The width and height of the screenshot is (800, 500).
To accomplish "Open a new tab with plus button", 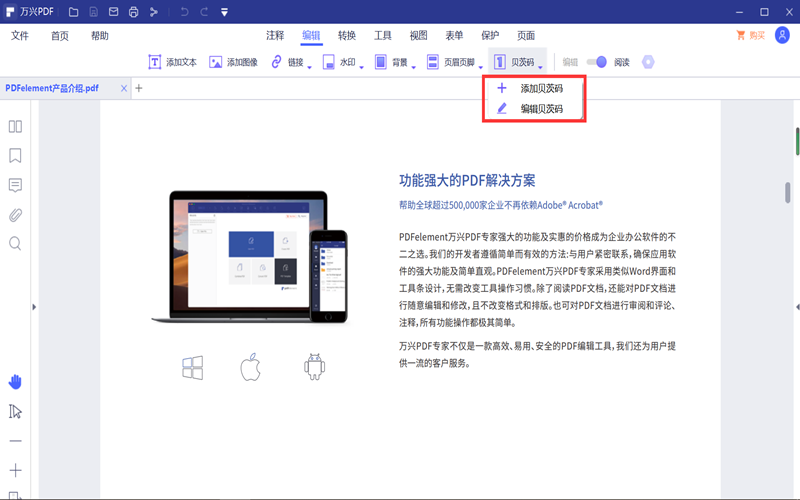I will click(x=139, y=88).
